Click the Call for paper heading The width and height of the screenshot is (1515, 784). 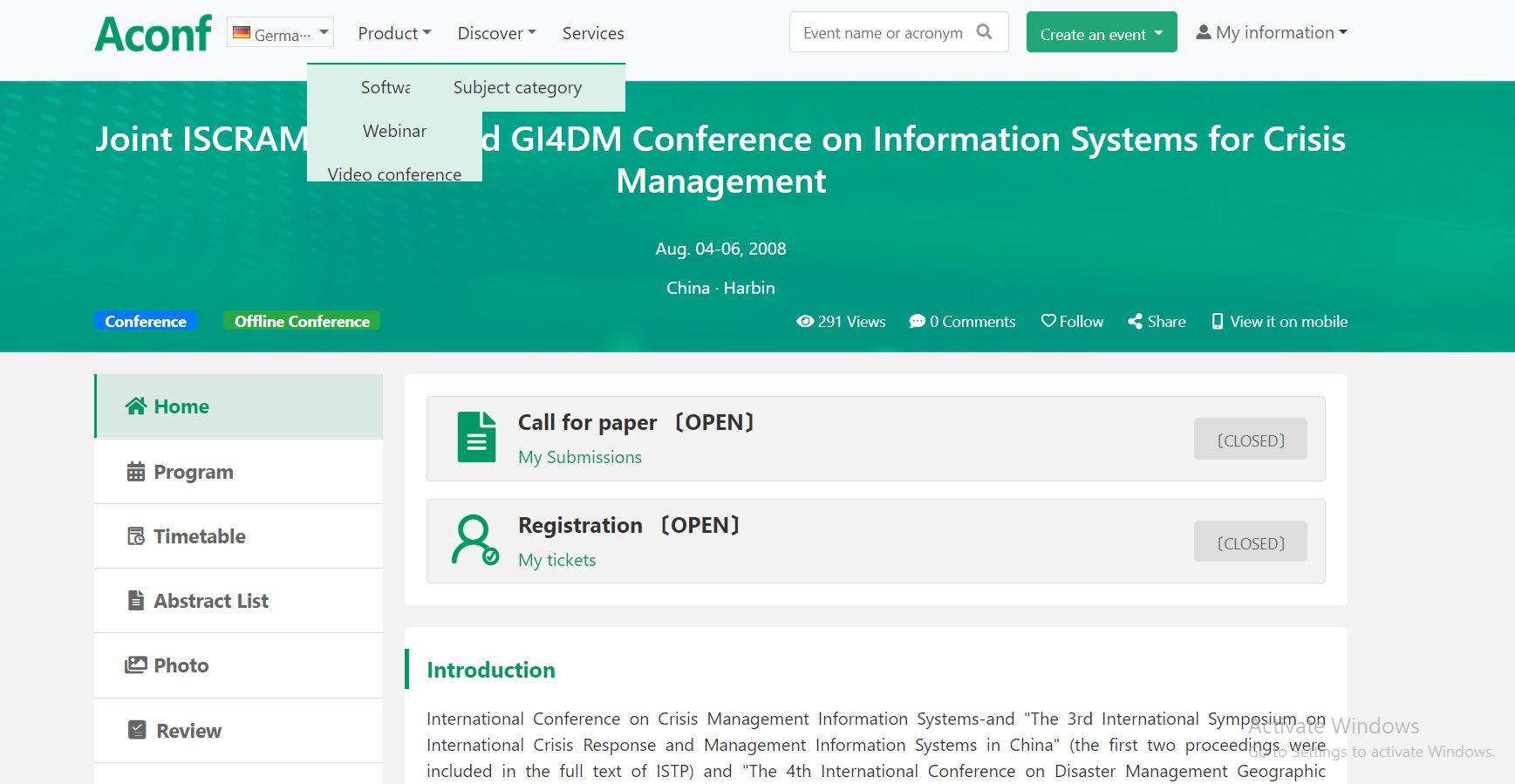coord(636,422)
